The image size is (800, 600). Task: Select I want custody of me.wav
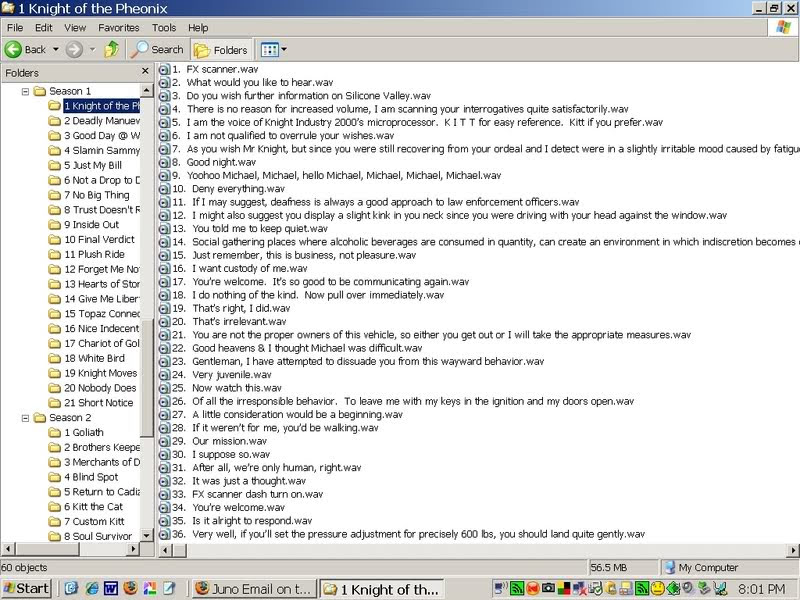click(240, 268)
